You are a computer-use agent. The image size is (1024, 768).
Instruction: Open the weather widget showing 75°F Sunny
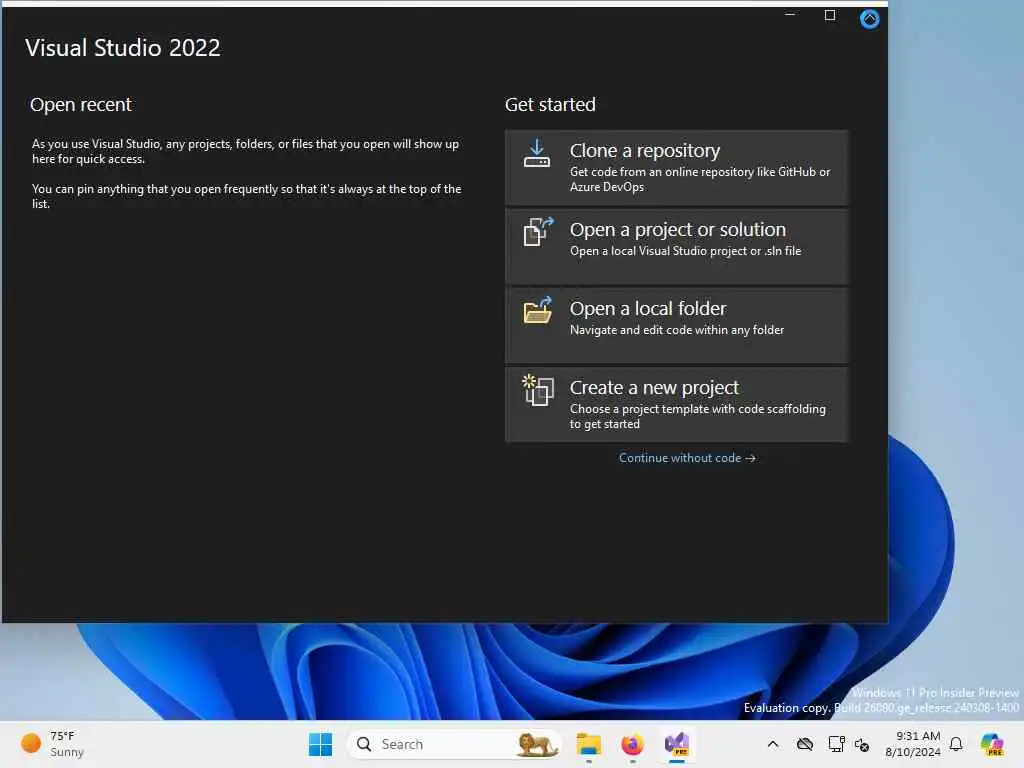point(53,744)
